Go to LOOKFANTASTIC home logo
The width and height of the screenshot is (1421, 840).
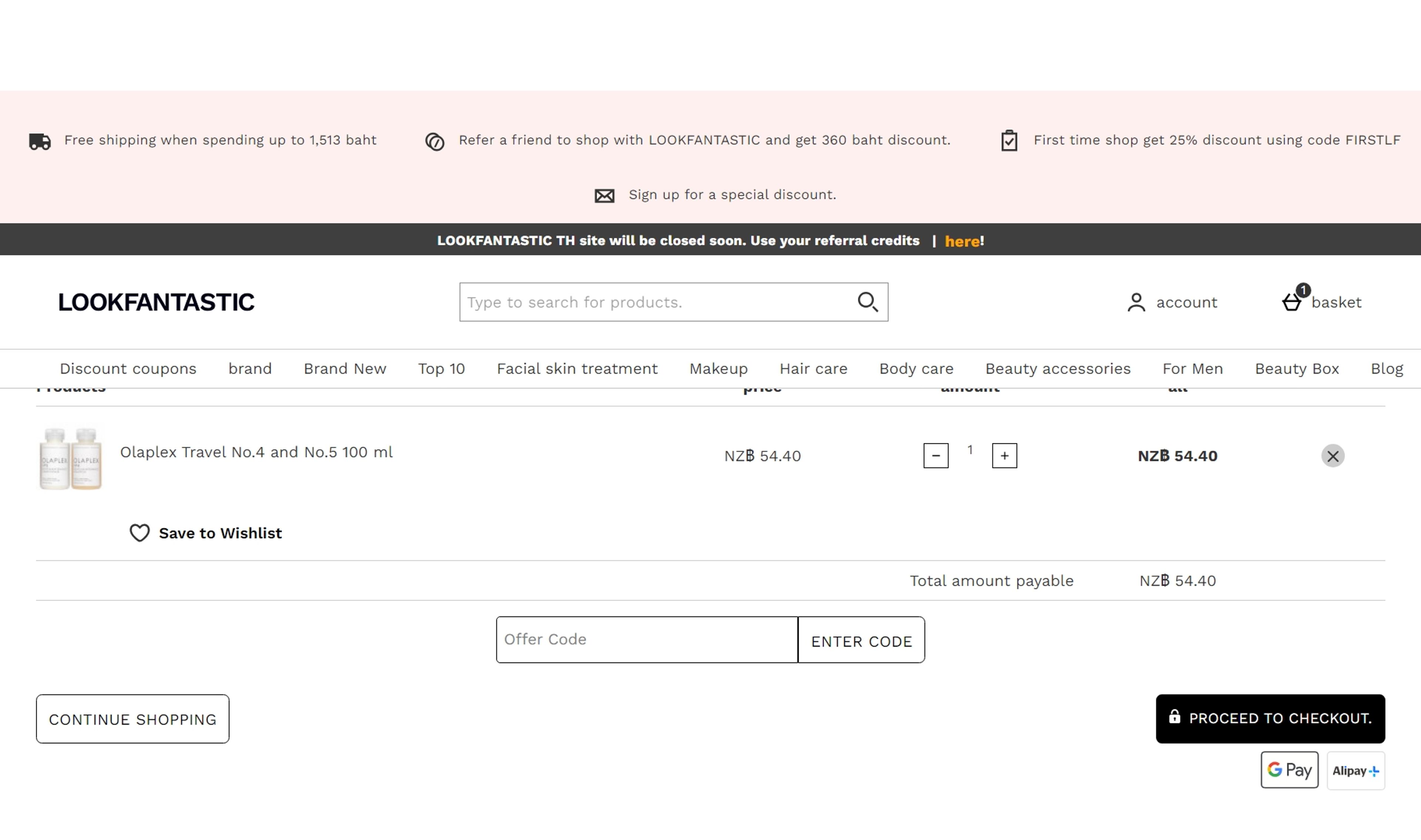click(x=156, y=302)
